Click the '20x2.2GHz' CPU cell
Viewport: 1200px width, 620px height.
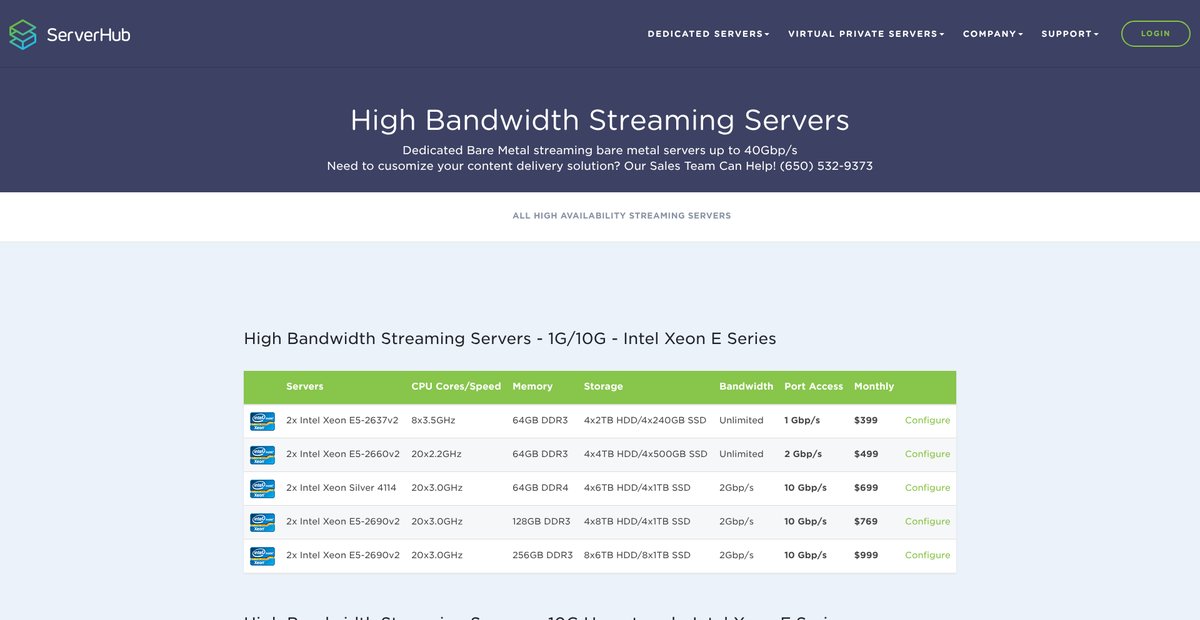437,454
